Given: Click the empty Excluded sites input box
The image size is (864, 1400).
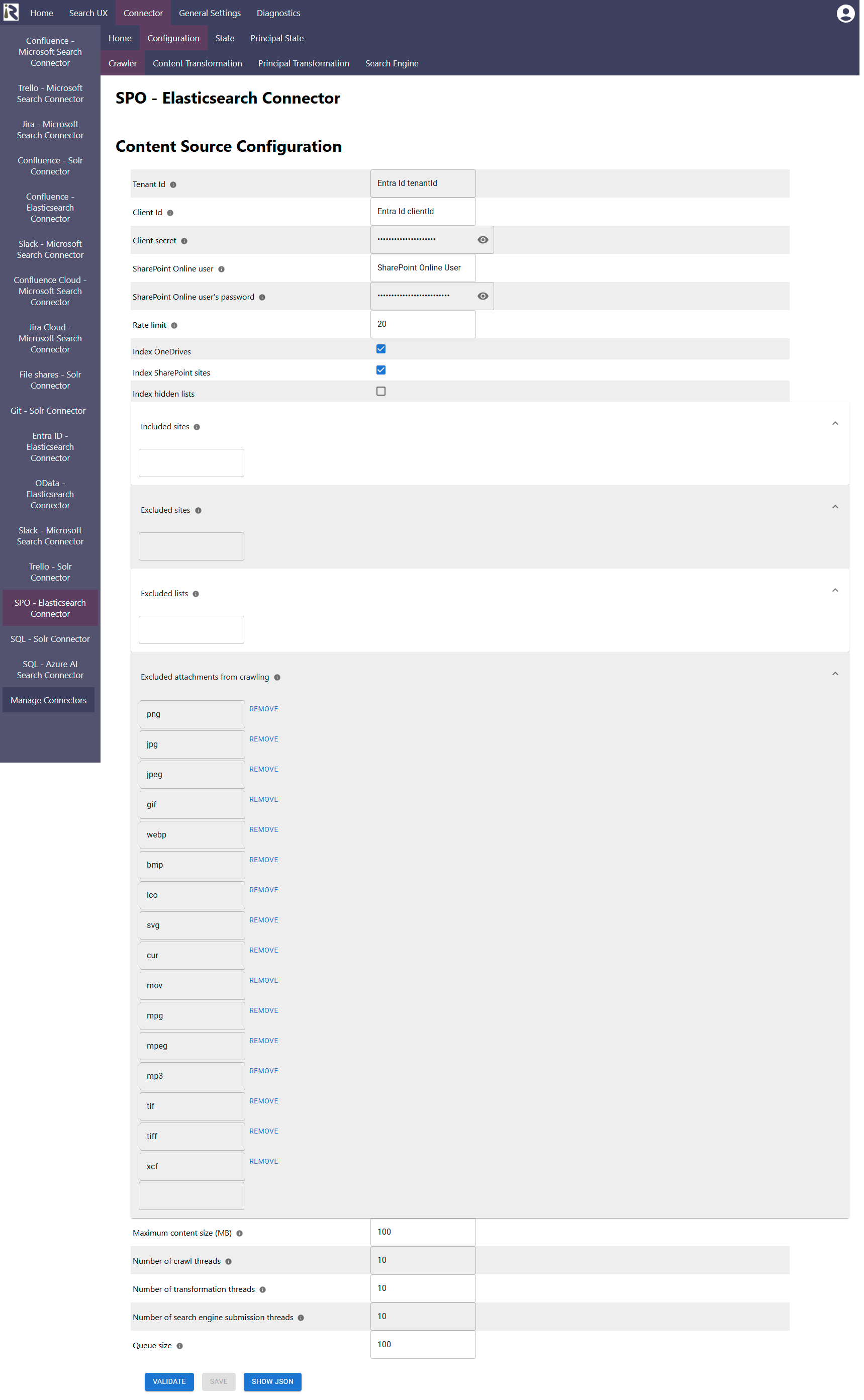Looking at the screenshot, I should pyautogui.click(x=191, y=546).
